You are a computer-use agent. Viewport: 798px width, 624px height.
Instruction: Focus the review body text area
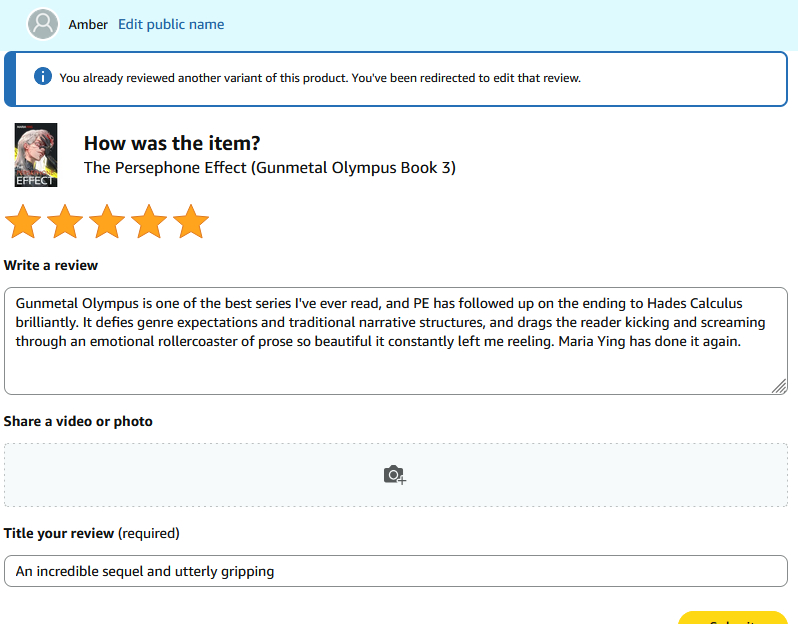(x=395, y=360)
